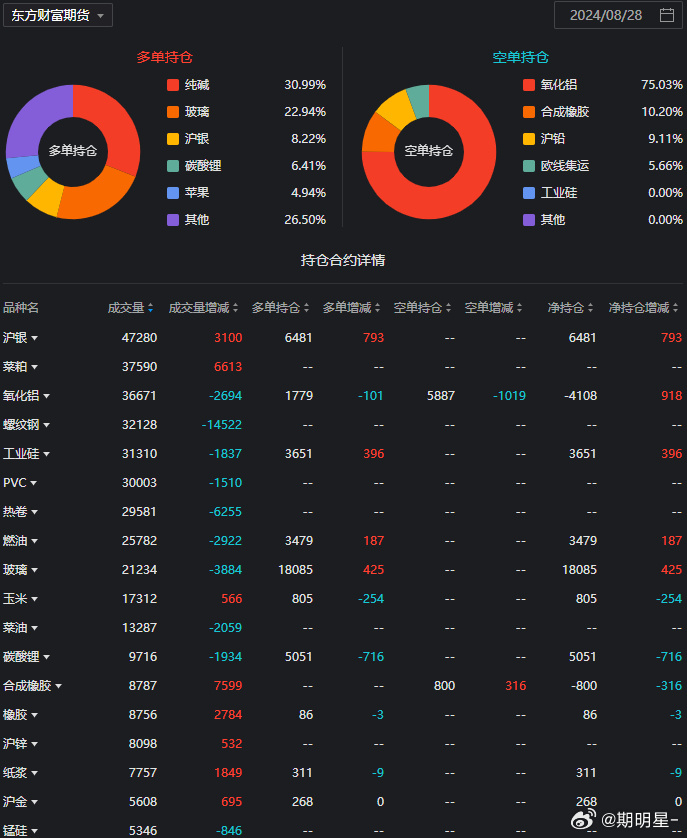Toggle 氧化铝 legend item in short positions
The height and width of the screenshot is (838, 687).
tap(558, 85)
